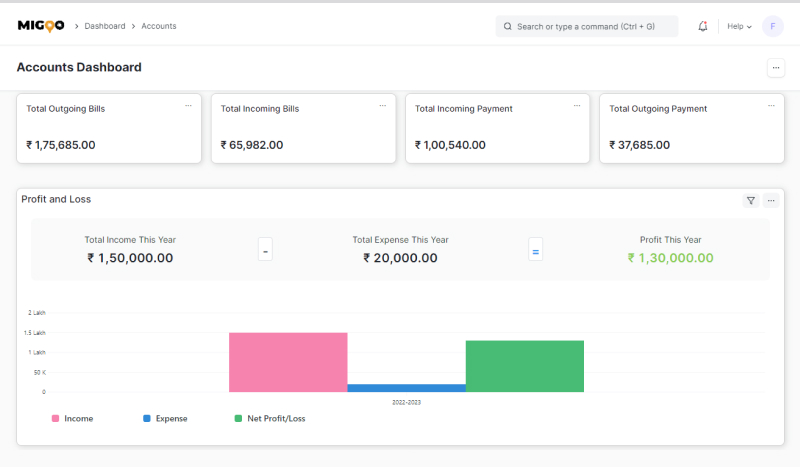Click the MIGOO logo
This screenshot has width=800, height=467.
[x=40, y=26]
